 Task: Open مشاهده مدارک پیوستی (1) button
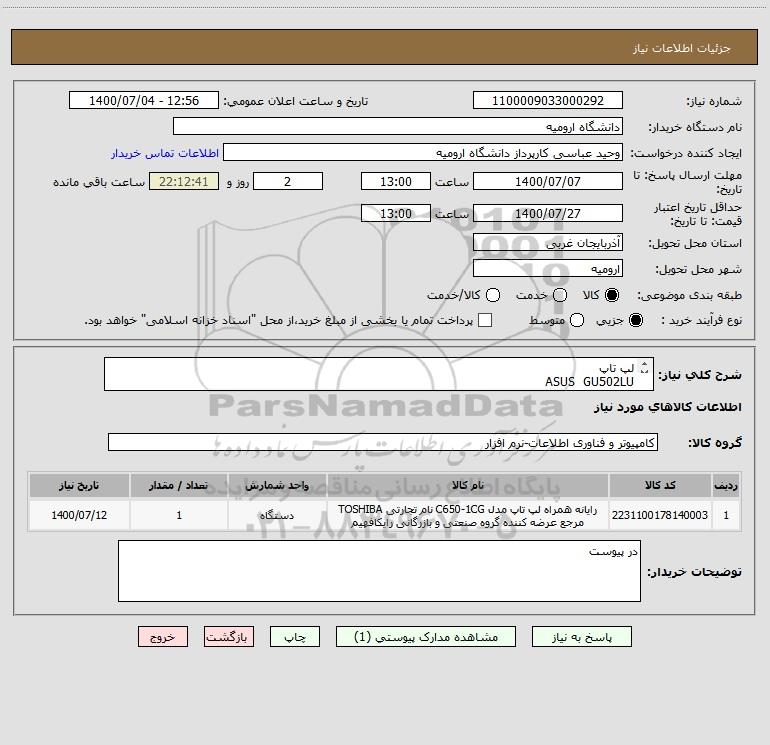tap(426, 636)
